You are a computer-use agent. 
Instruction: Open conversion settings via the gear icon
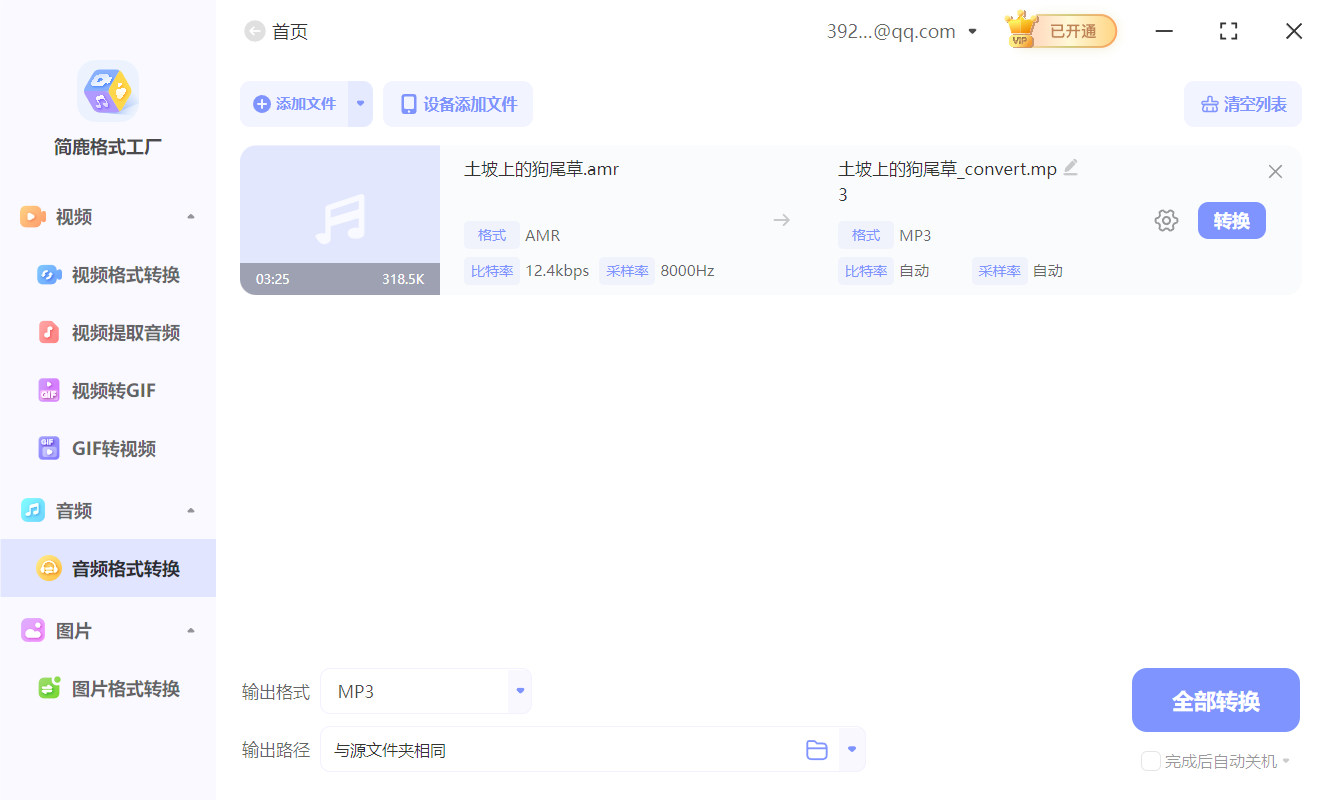tap(1166, 220)
